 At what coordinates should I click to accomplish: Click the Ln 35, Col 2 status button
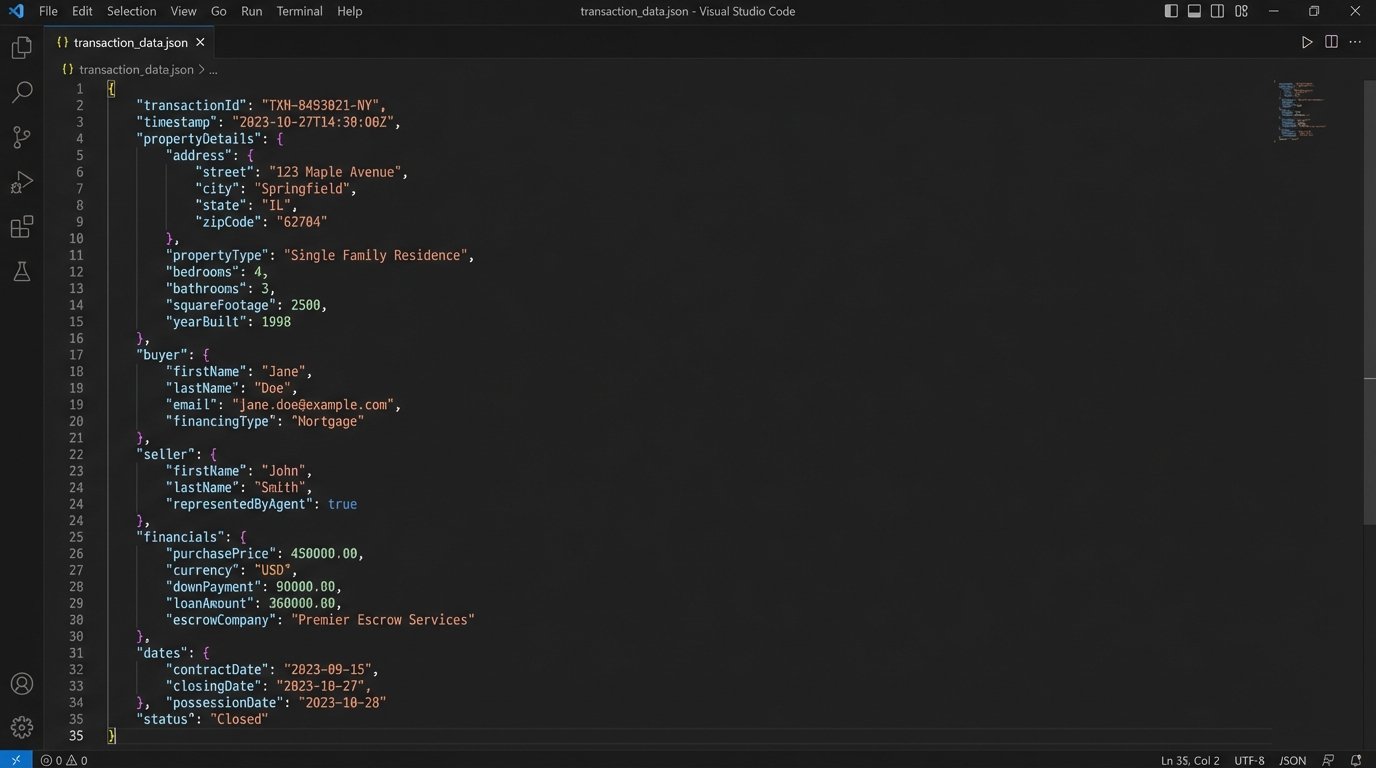point(1190,760)
